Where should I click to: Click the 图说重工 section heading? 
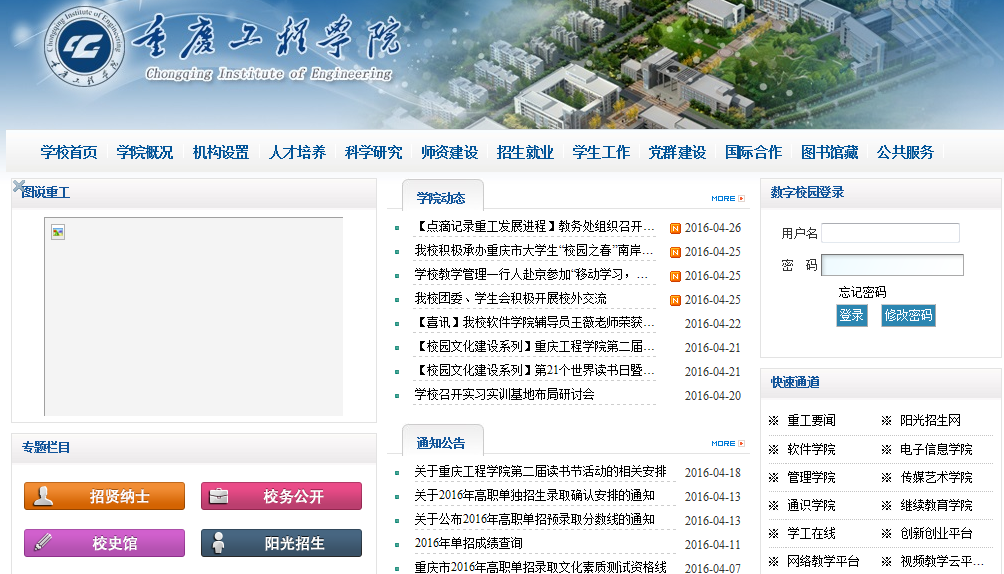tap(45, 192)
